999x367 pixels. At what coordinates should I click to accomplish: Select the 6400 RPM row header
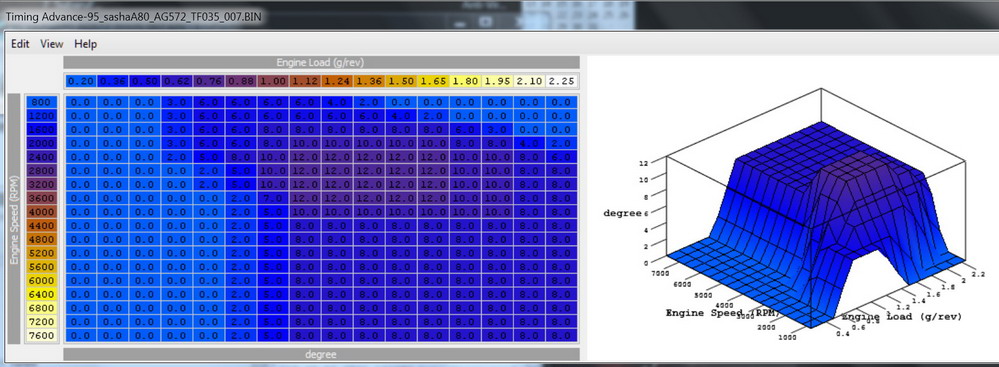coord(41,294)
